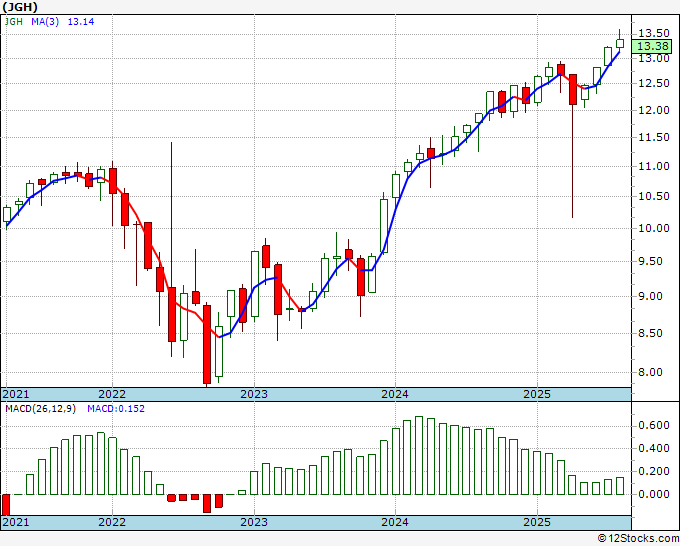
Task: Click the 11.50 price axis label
Action: tap(654, 137)
